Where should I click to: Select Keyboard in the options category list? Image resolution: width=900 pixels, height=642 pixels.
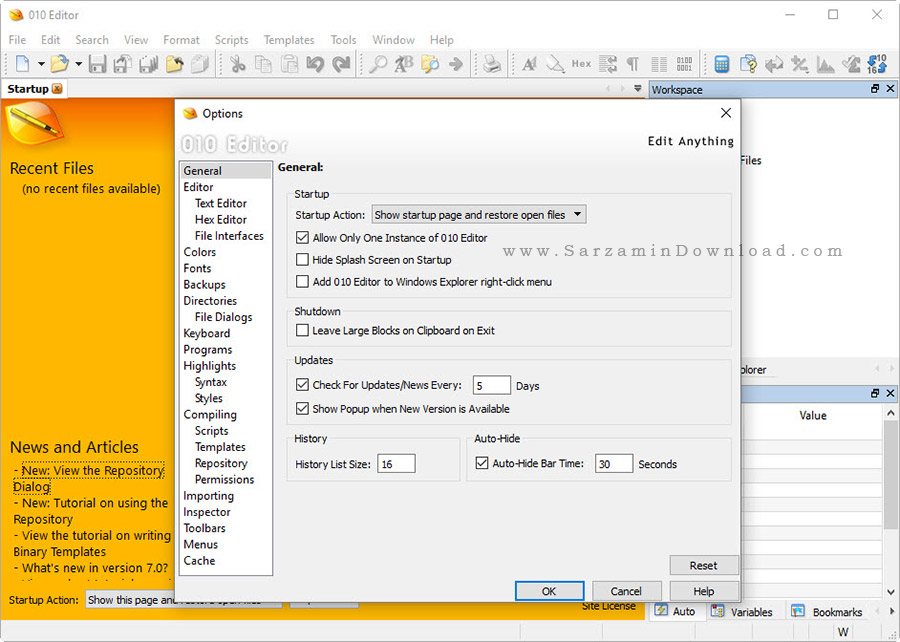click(x=207, y=333)
